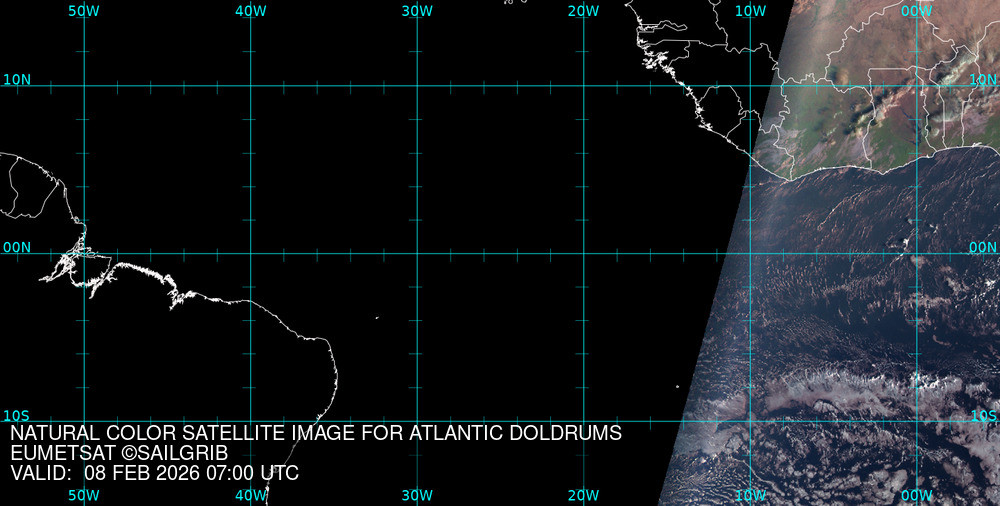The image size is (1000, 506).
Task: Click the bottom 30W longitude label
Action: point(417,495)
